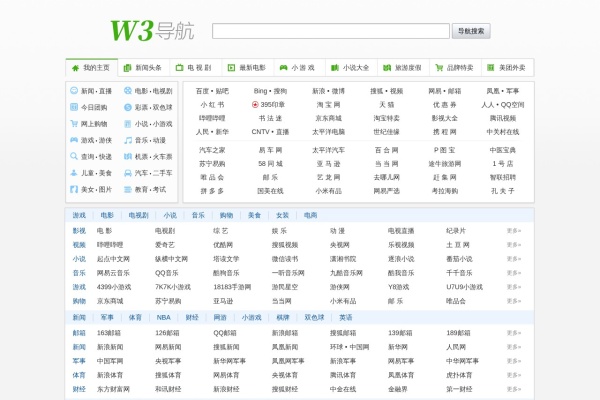This screenshot has height=400, width=600.
Task: Open the 汽车之家 link
Action: click(x=212, y=150)
